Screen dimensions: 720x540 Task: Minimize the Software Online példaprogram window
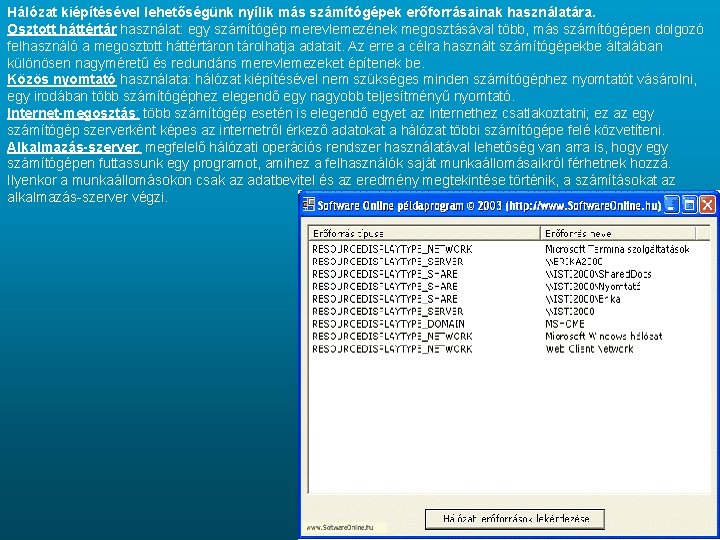coord(672,205)
